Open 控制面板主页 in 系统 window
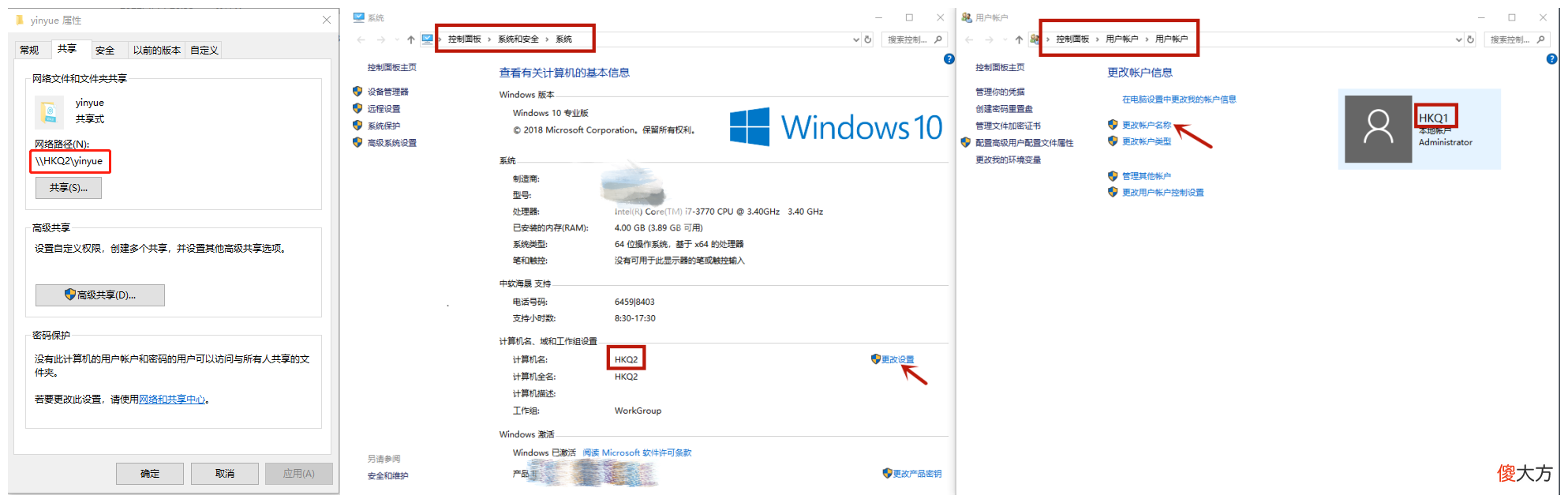This screenshot has height=503, width=1568. (392, 68)
